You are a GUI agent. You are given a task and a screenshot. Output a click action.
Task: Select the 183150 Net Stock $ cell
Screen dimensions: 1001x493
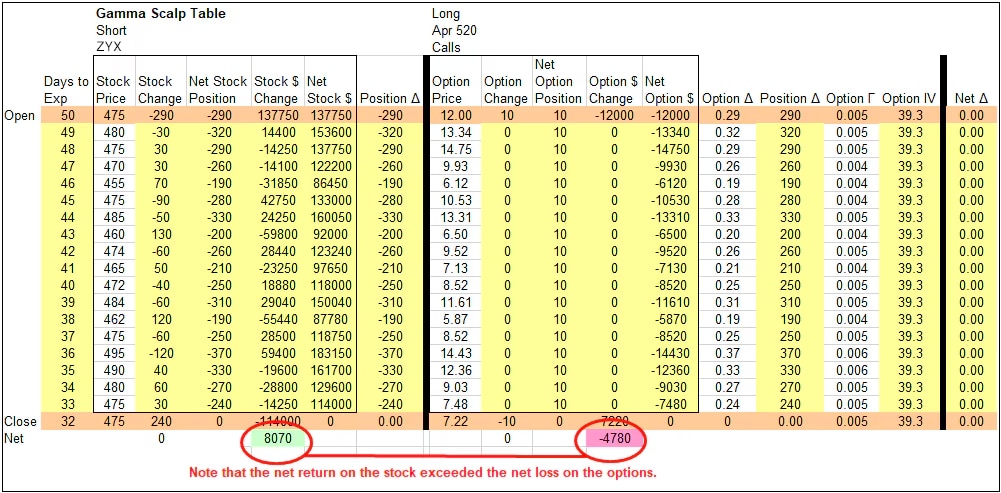point(329,354)
